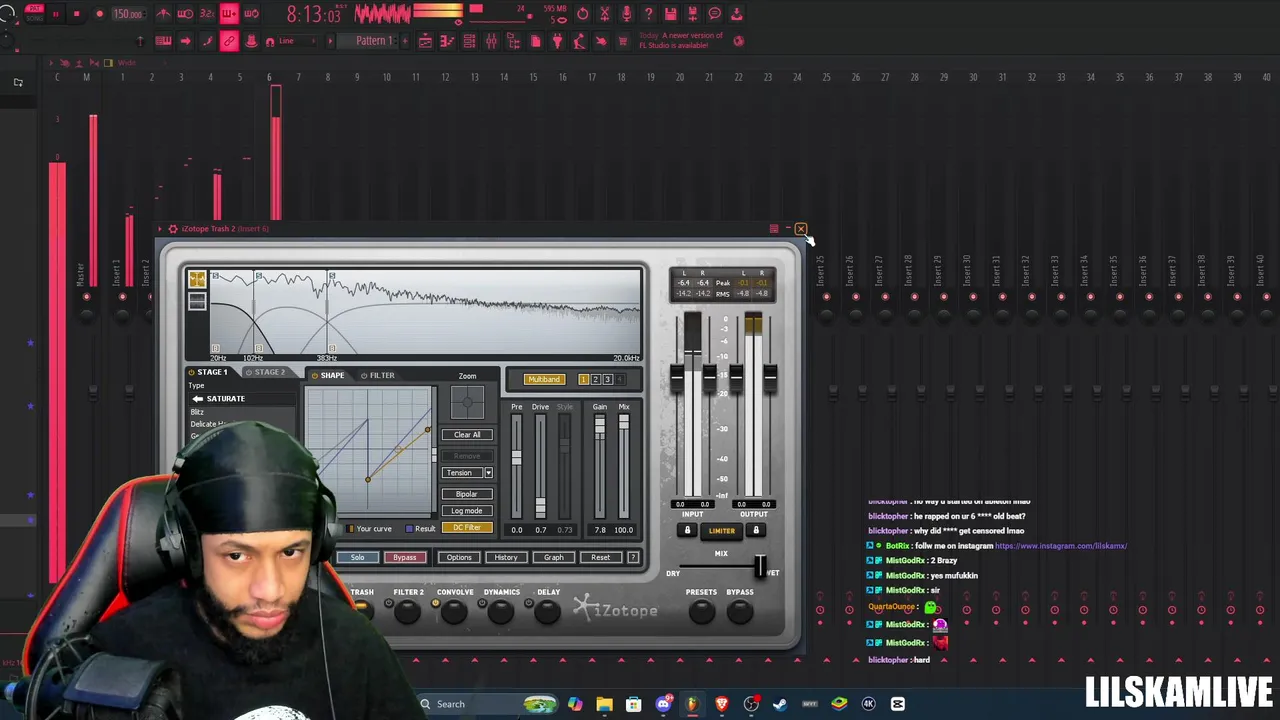Open the PRESETS knob button
The height and width of the screenshot is (720, 1280).
701,611
